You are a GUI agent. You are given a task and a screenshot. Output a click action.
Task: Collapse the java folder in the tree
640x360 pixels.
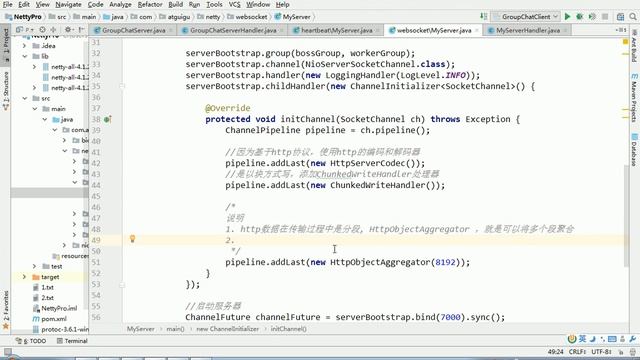pyautogui.click(x=44, y=120)
